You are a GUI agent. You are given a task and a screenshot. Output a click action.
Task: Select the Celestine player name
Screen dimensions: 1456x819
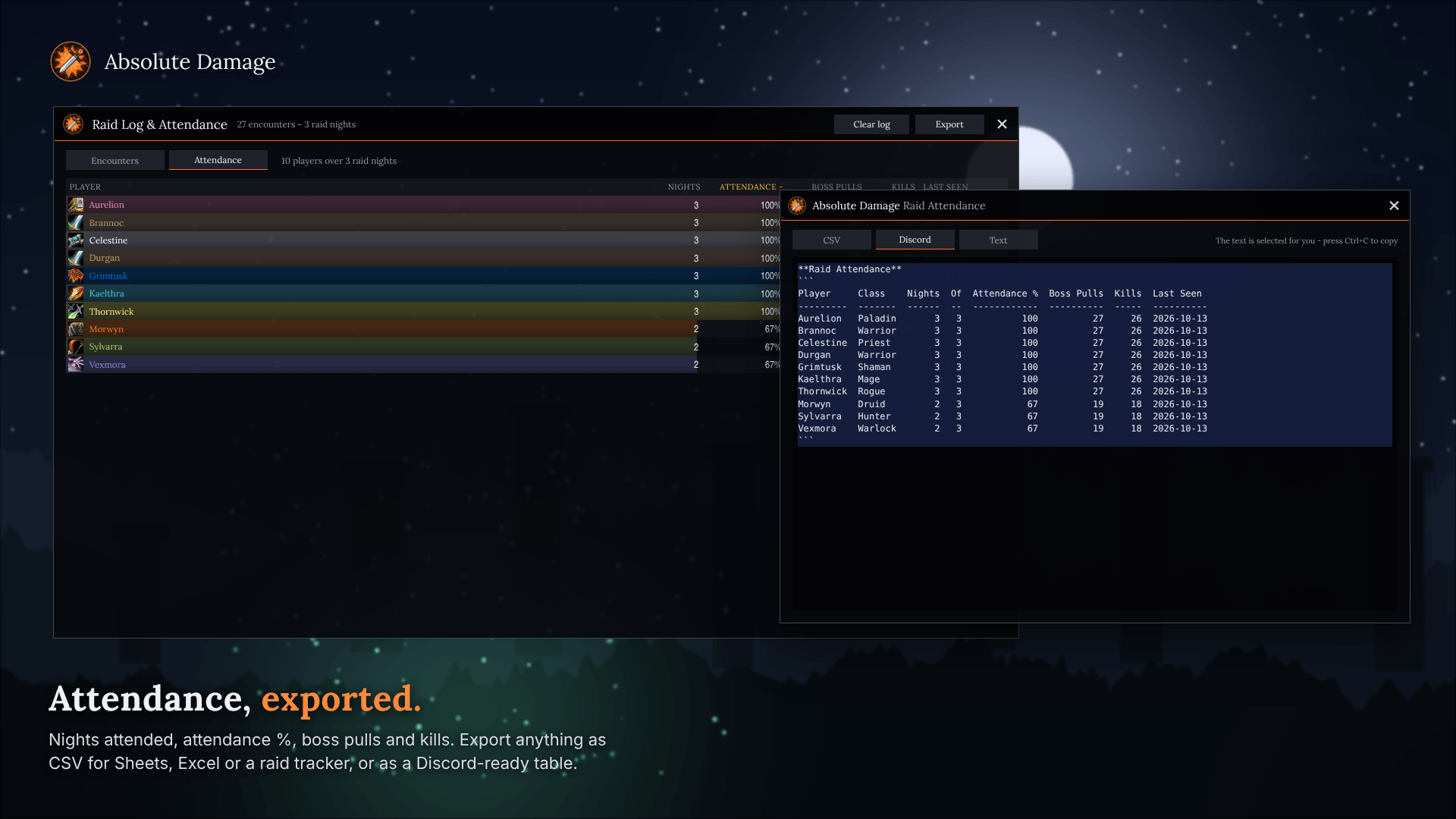coord(108,240)
